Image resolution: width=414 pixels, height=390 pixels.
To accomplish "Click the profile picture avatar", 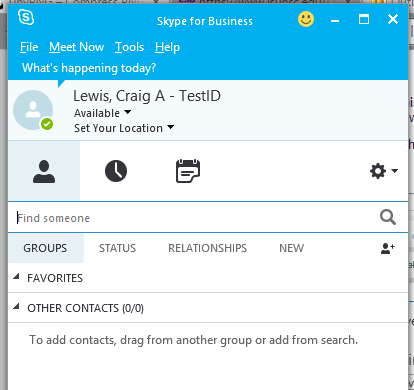I will pyautogui.click(x=33, y=110).
